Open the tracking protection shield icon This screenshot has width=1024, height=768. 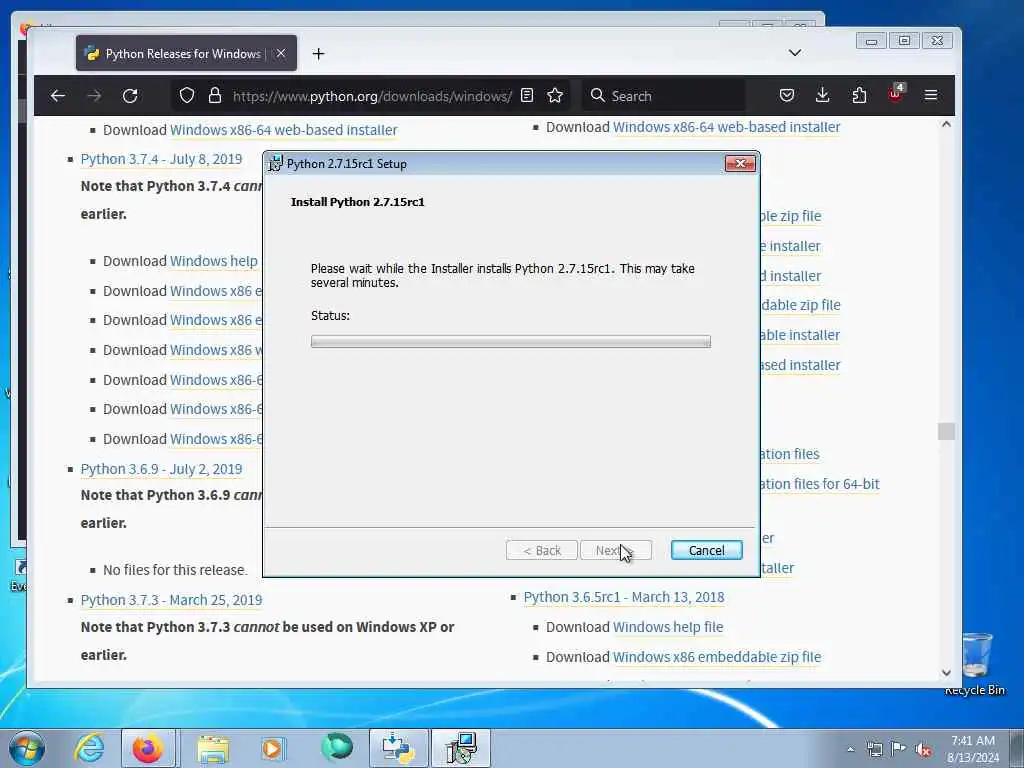(x=187, y=96)
